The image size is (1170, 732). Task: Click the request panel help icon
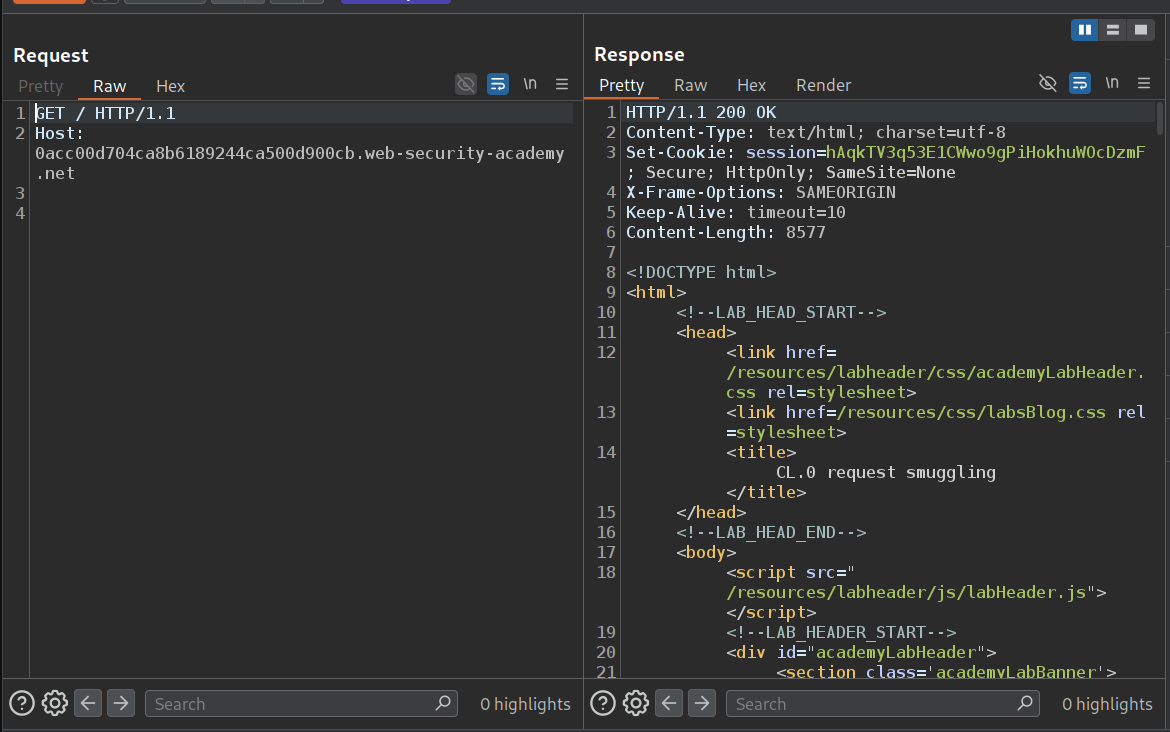pyautogui.click(x=22, y=703)
